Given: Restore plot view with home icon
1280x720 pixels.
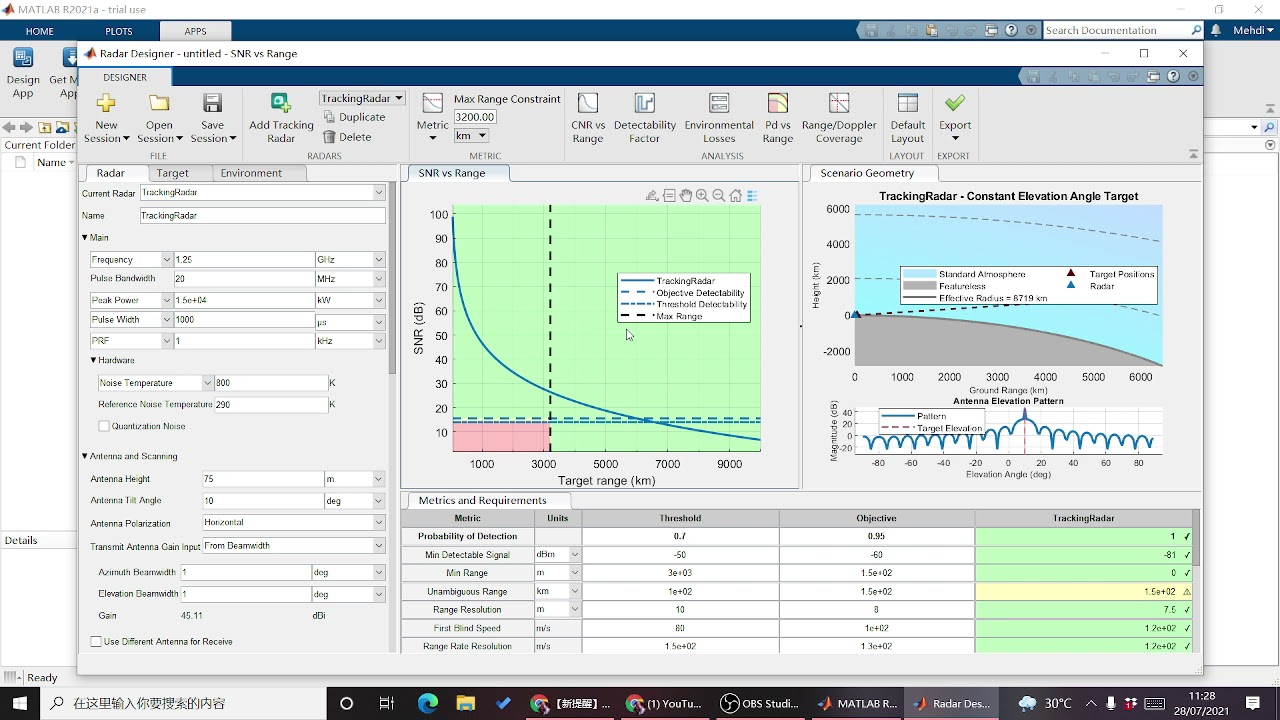Looking at the screenshot, I should pos(736,196).
